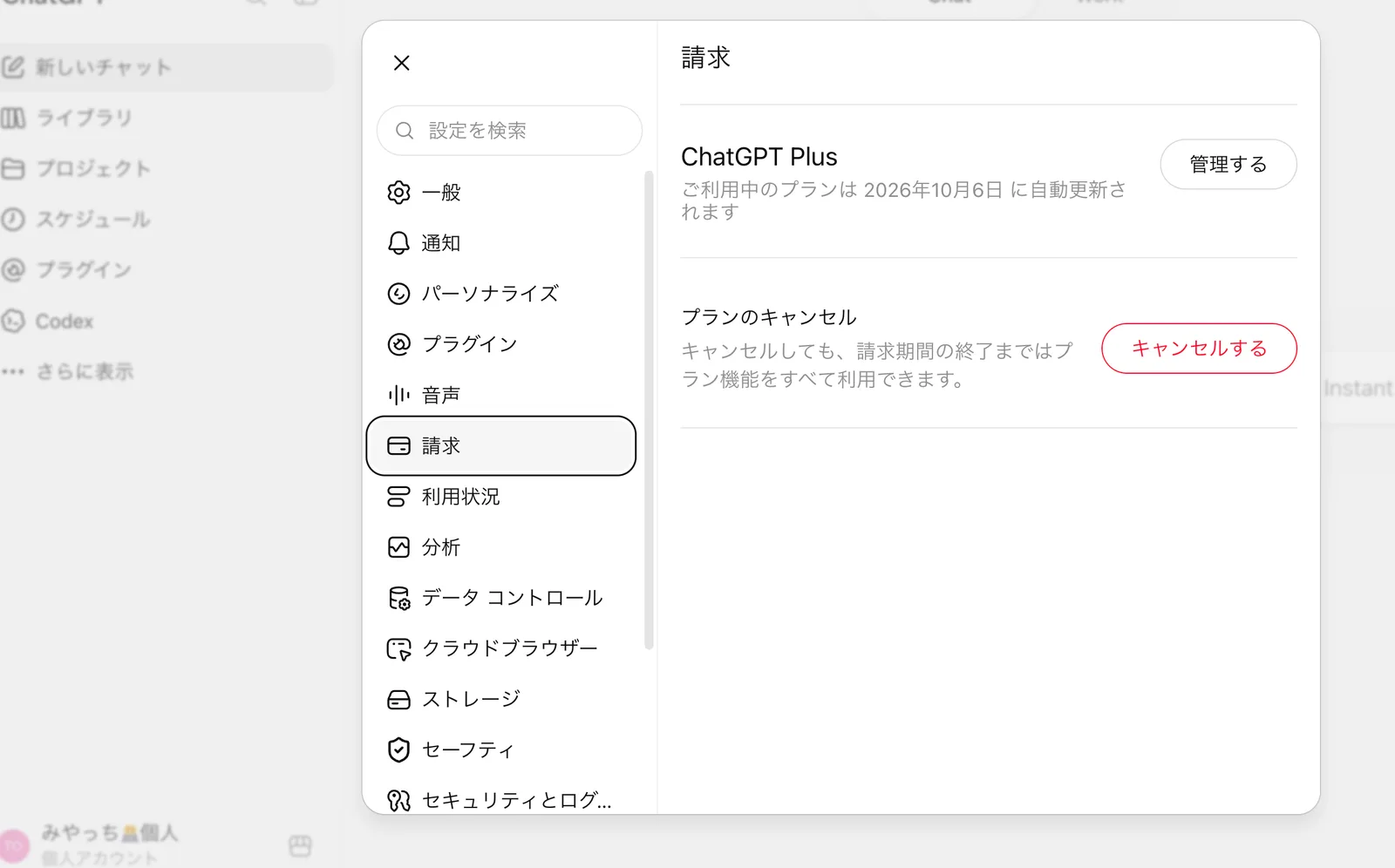
Task: Click the 管理する button
Action: coord(1228,164)
